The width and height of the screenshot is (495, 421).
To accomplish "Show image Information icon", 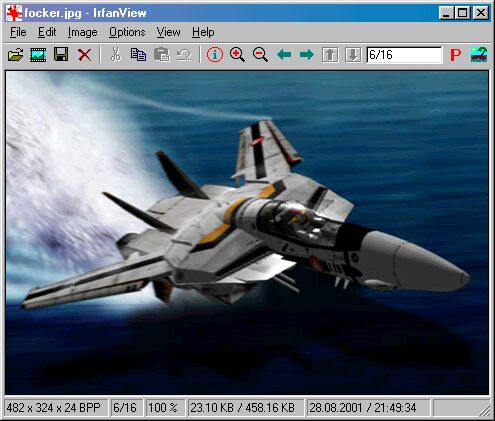I will click(215, 55).
